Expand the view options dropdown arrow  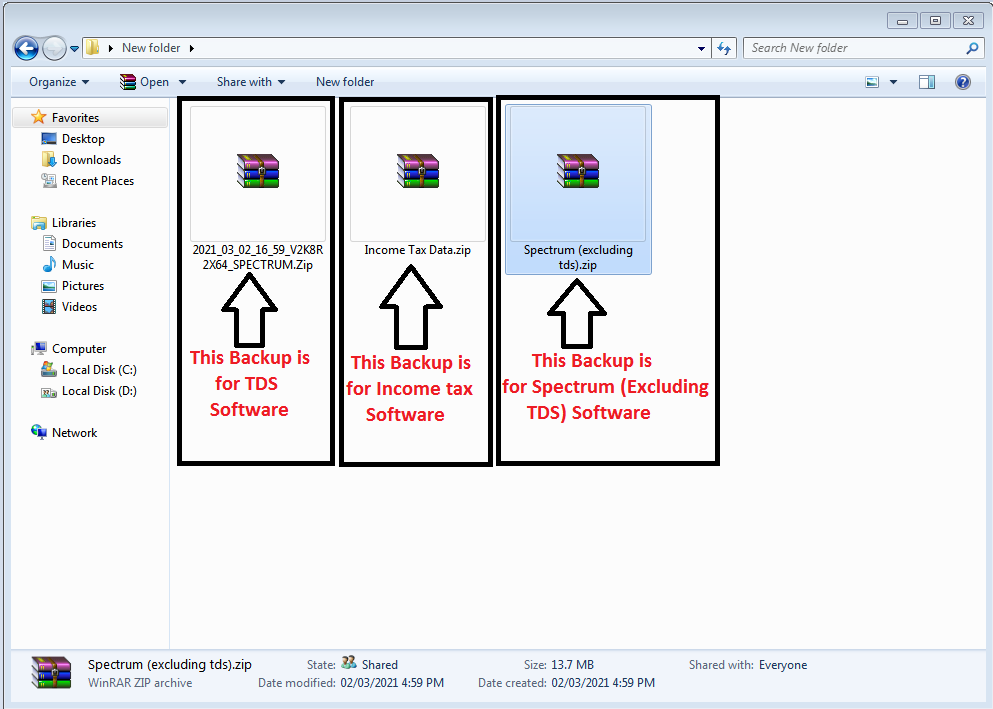tap(893, 82)
